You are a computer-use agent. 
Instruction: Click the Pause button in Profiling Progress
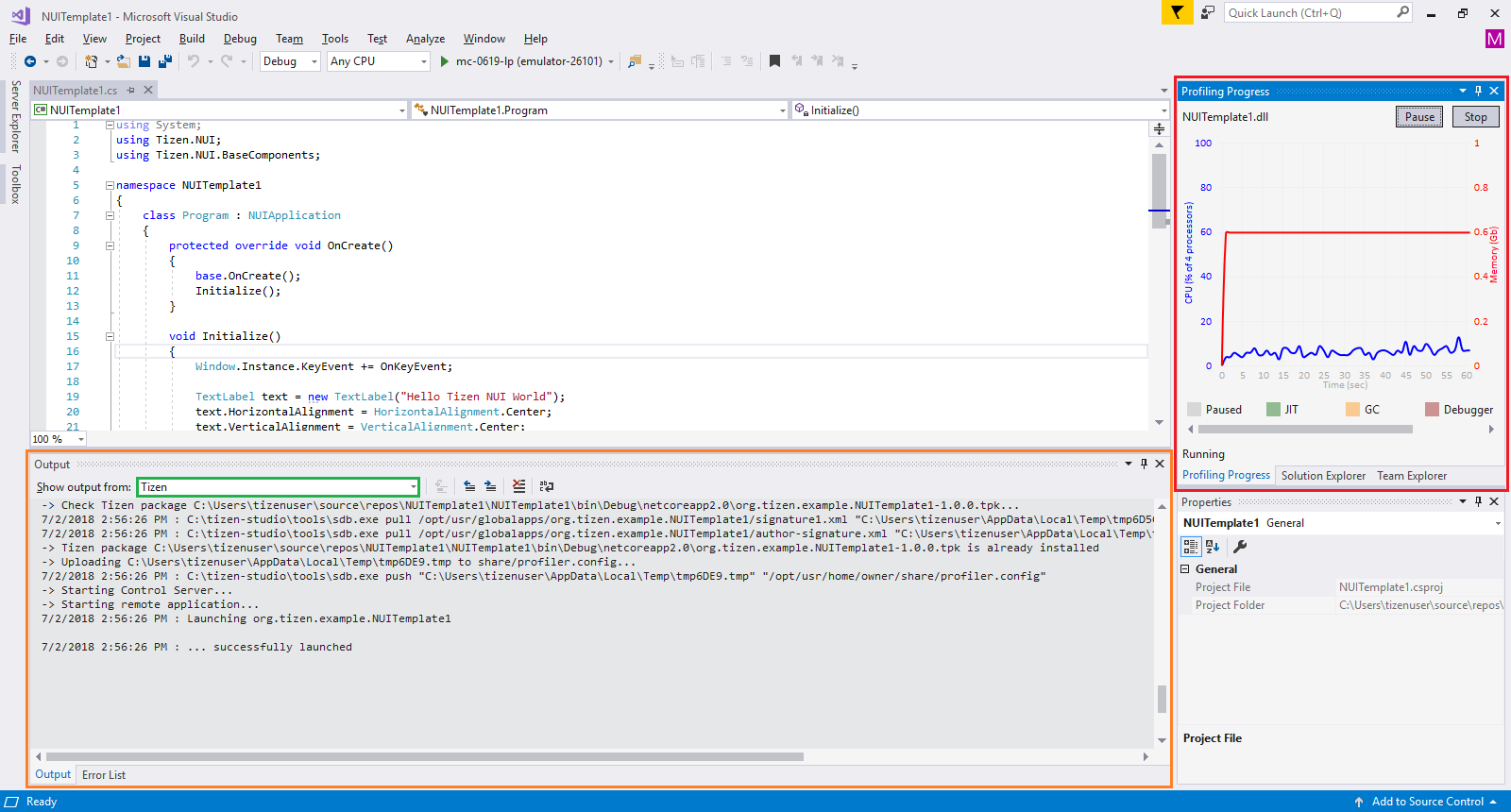click(x=1418, y=117)
